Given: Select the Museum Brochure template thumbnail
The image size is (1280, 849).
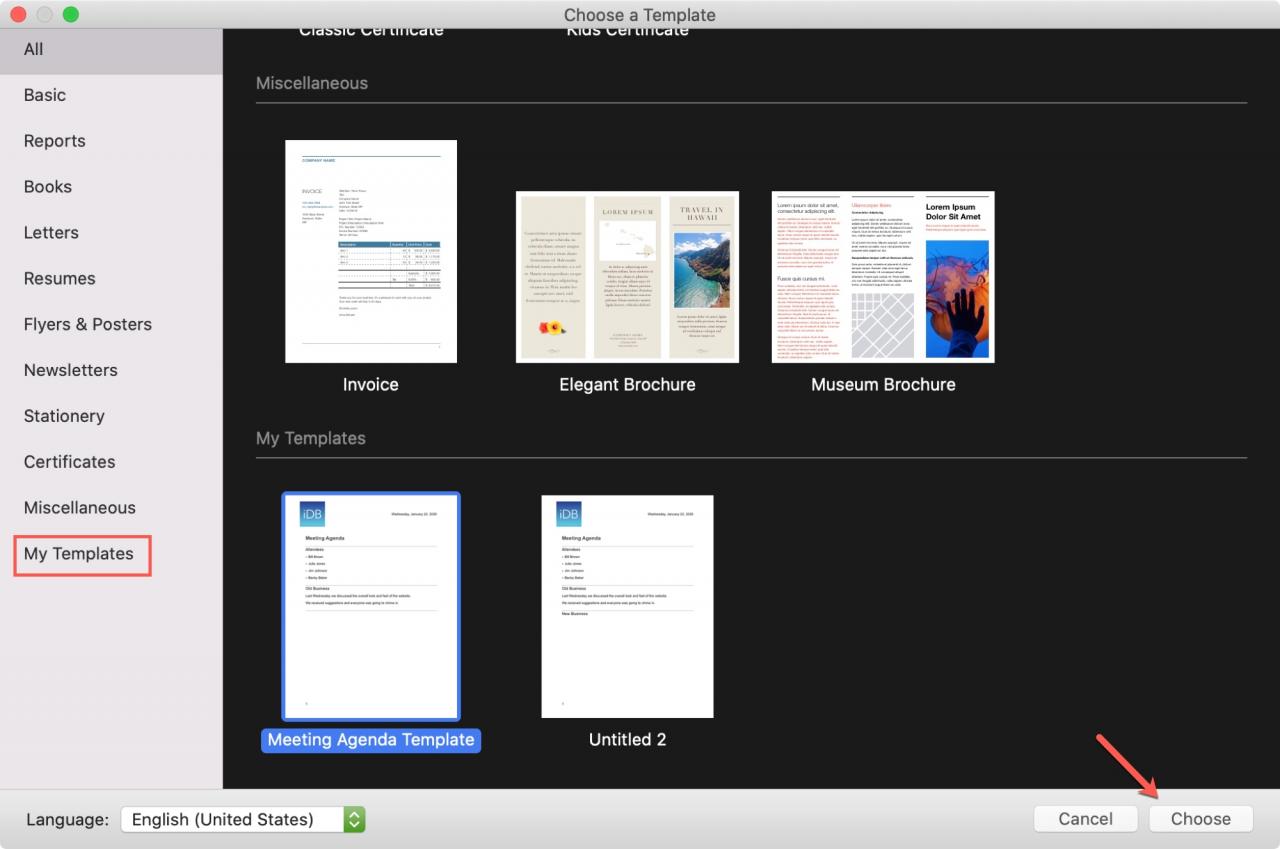Looking at the screenshot, I should click(883, 276).
